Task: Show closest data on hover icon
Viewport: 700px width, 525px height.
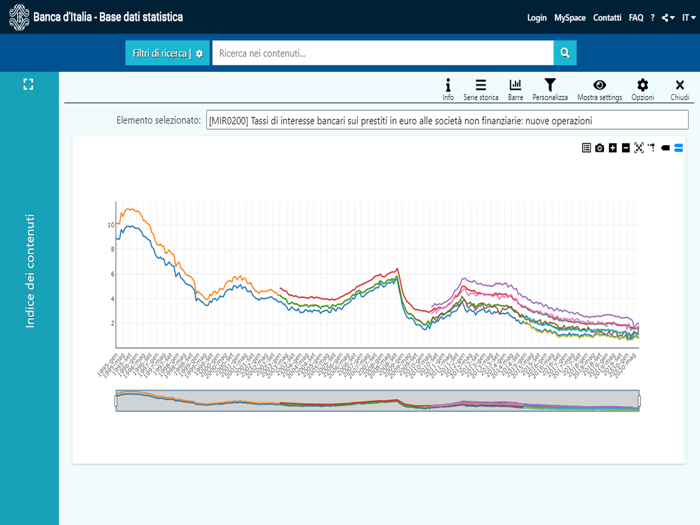Action: (x=665, y=148)
